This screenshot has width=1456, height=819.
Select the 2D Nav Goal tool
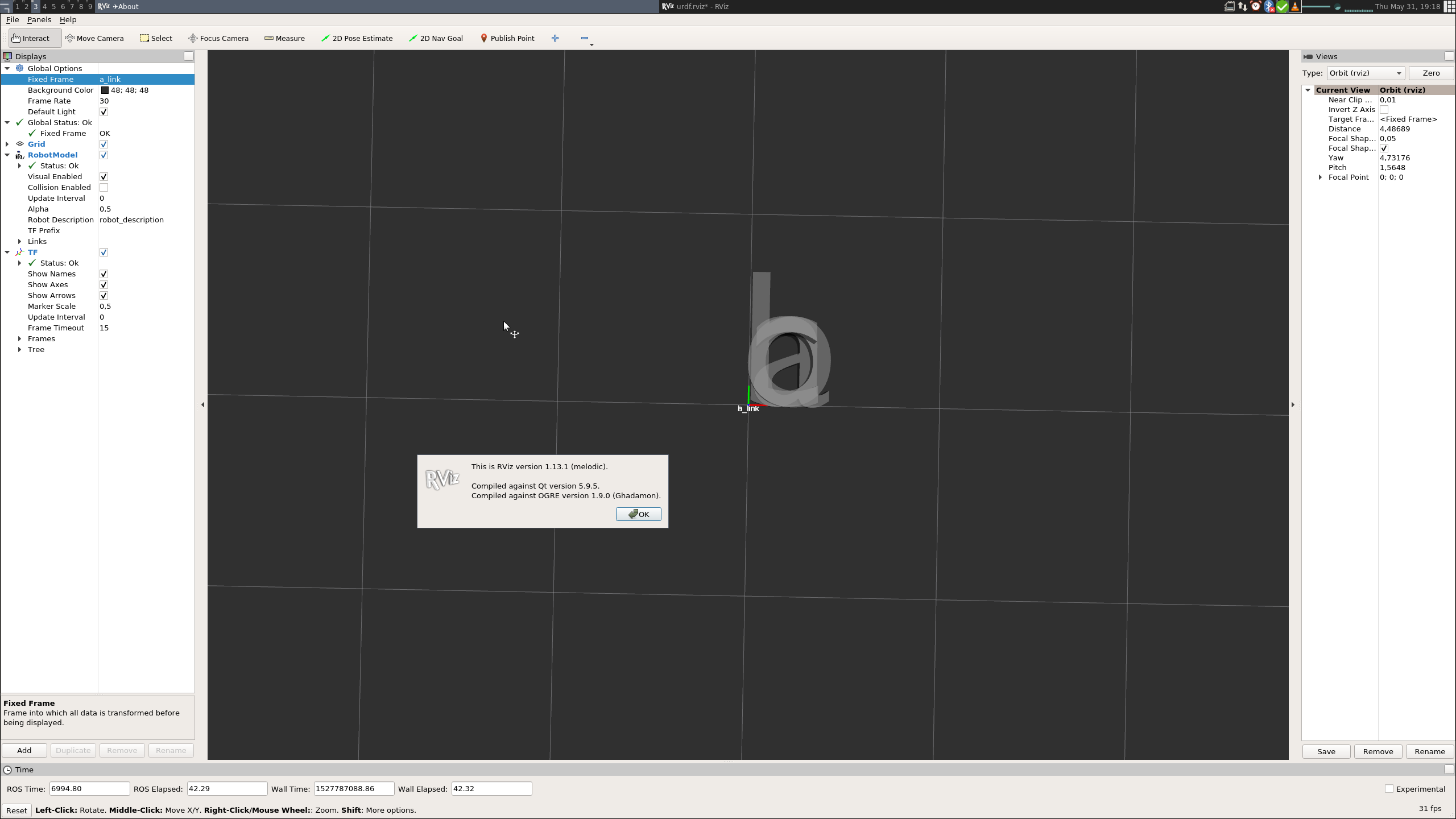point(436,38)
